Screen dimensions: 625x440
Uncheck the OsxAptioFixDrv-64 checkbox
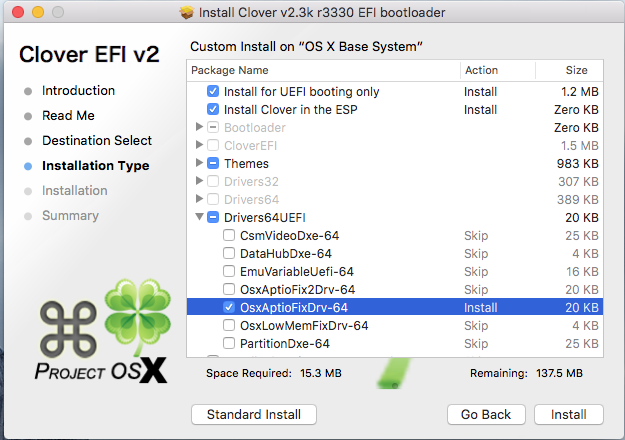tap(229, 307)
